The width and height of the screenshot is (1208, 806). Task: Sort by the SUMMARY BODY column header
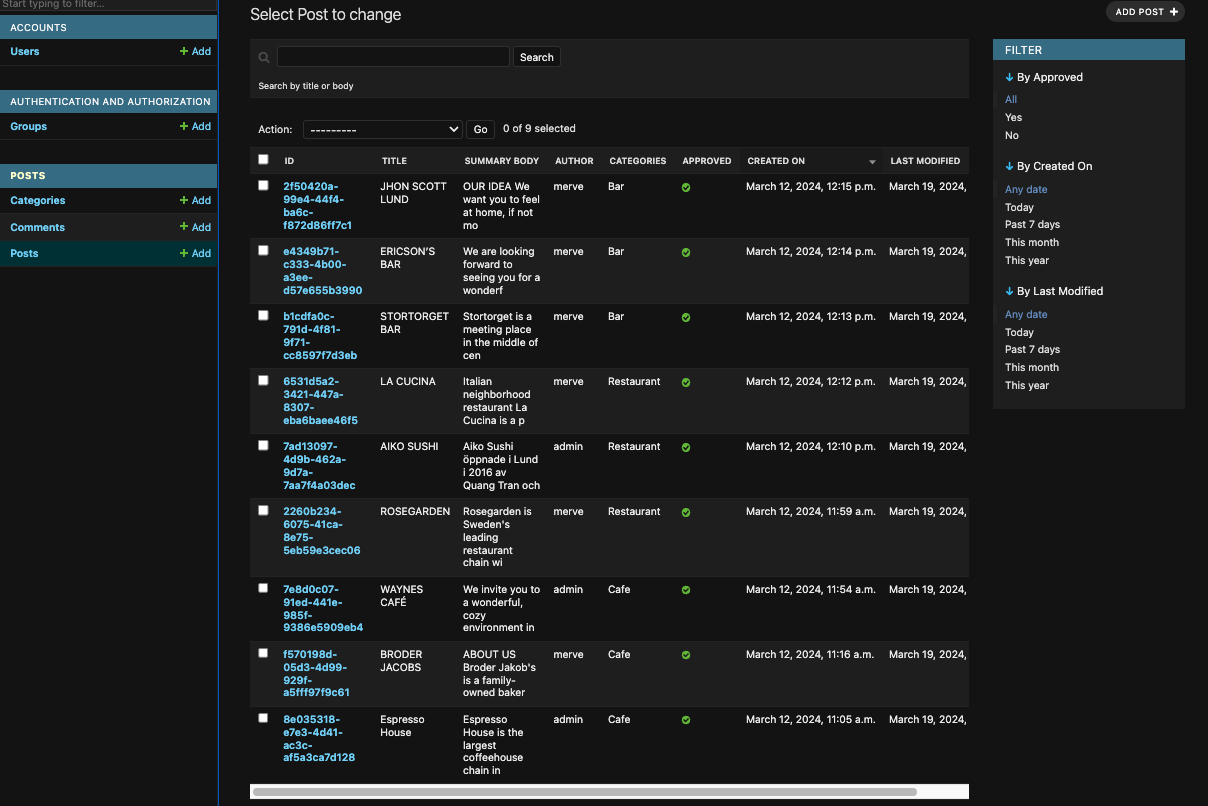[501, 161]
